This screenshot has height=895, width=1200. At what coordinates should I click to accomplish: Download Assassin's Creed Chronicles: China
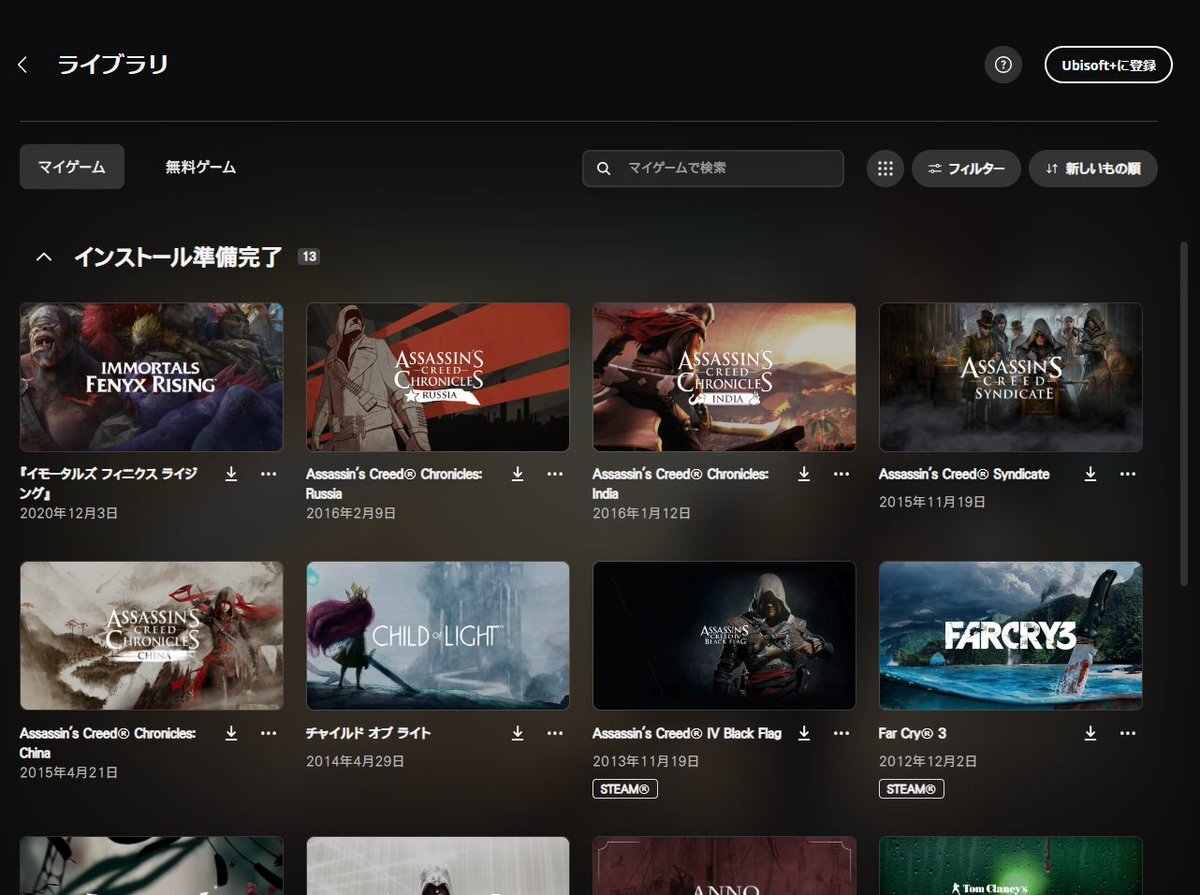coord(231,733)
